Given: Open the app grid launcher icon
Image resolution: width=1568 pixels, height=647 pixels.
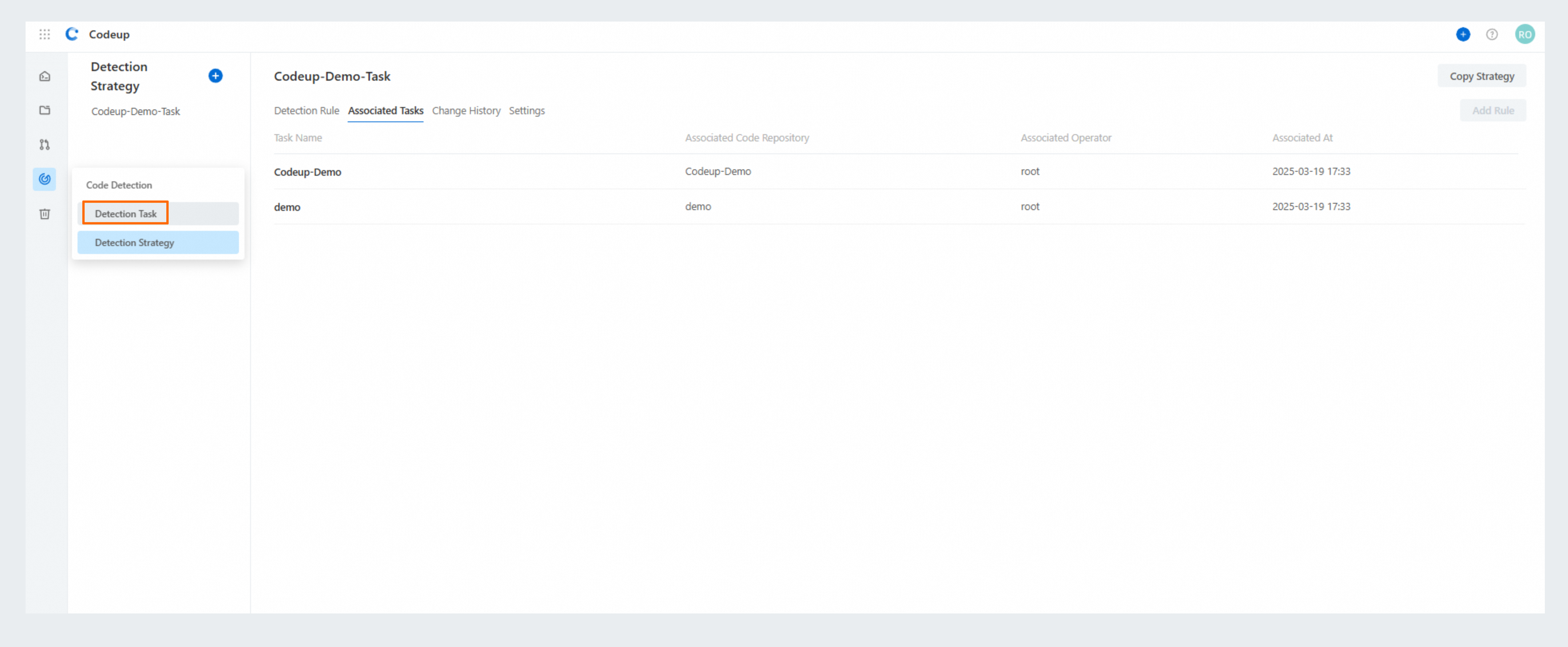Looking at the screenshot, I should (44, 34).
